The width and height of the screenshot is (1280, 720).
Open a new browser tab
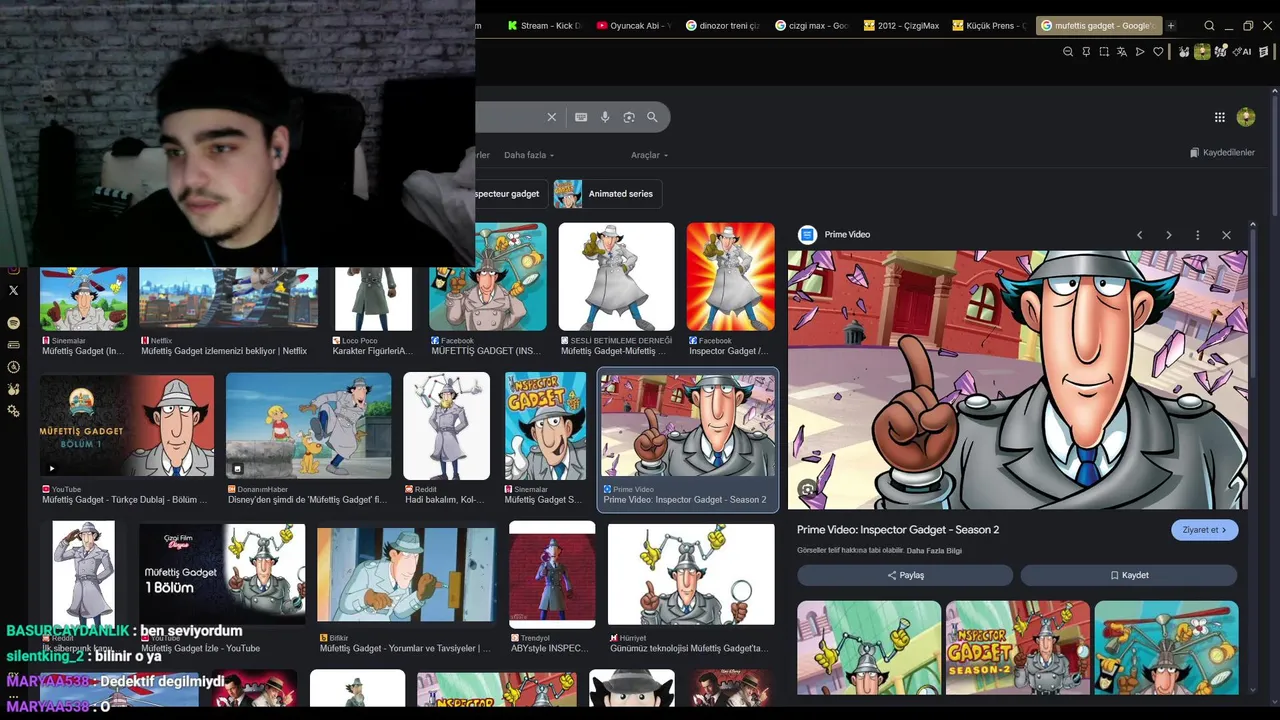[1171, 26]
